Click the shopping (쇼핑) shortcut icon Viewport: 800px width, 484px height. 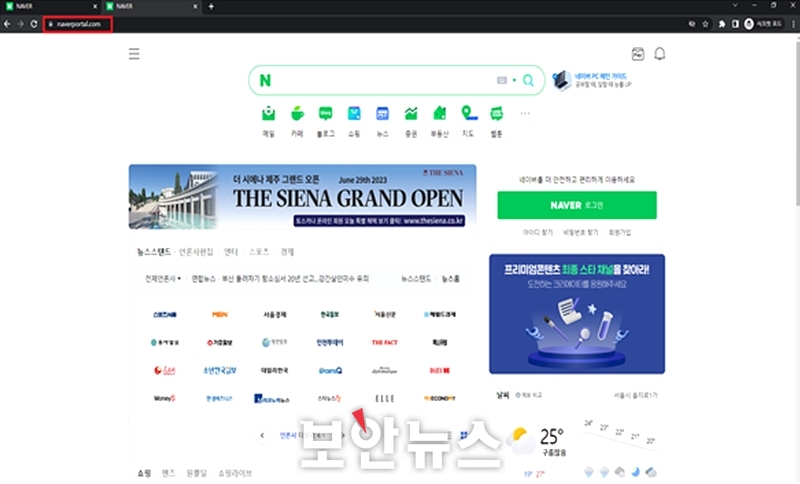click(354, 113)
